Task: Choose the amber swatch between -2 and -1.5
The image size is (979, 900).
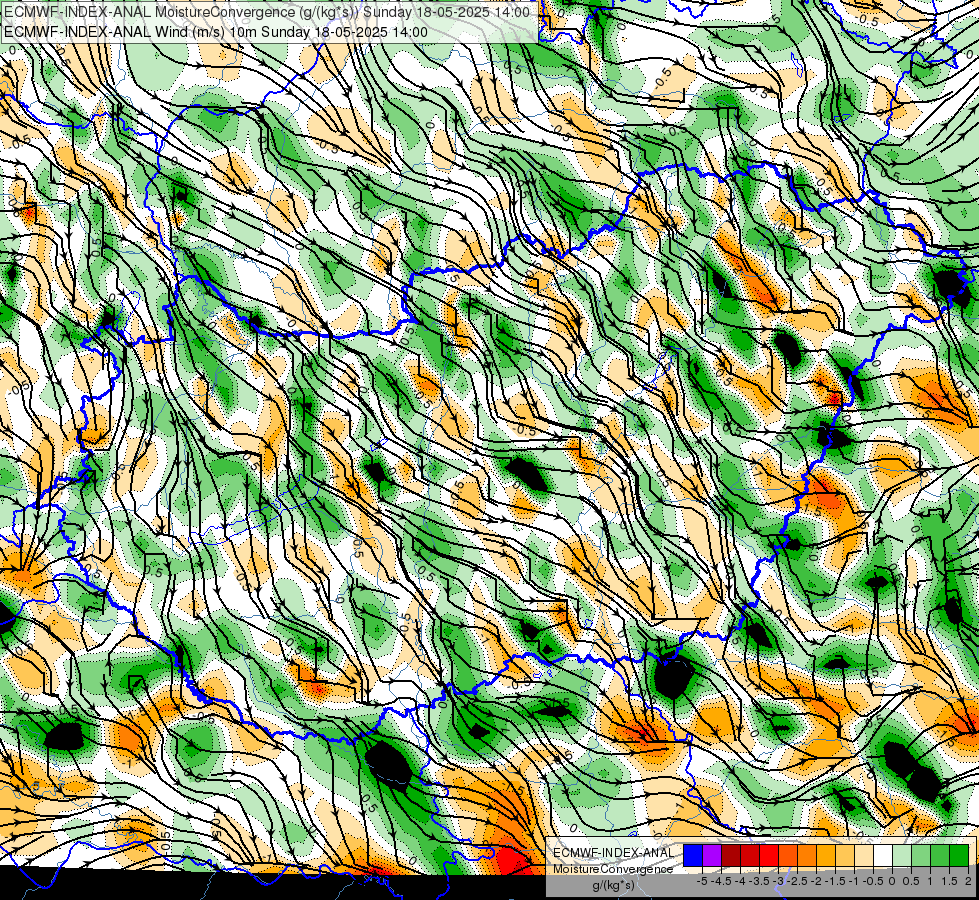Action: 826,855
